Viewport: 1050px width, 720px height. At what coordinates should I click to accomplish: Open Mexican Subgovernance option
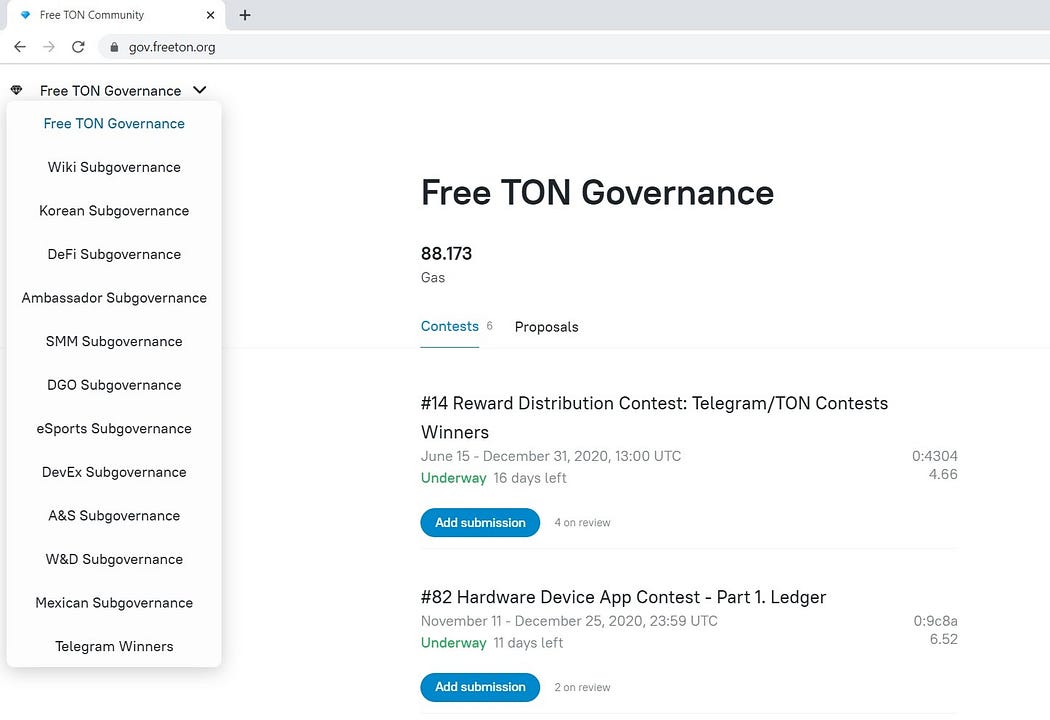click(114, 603)
